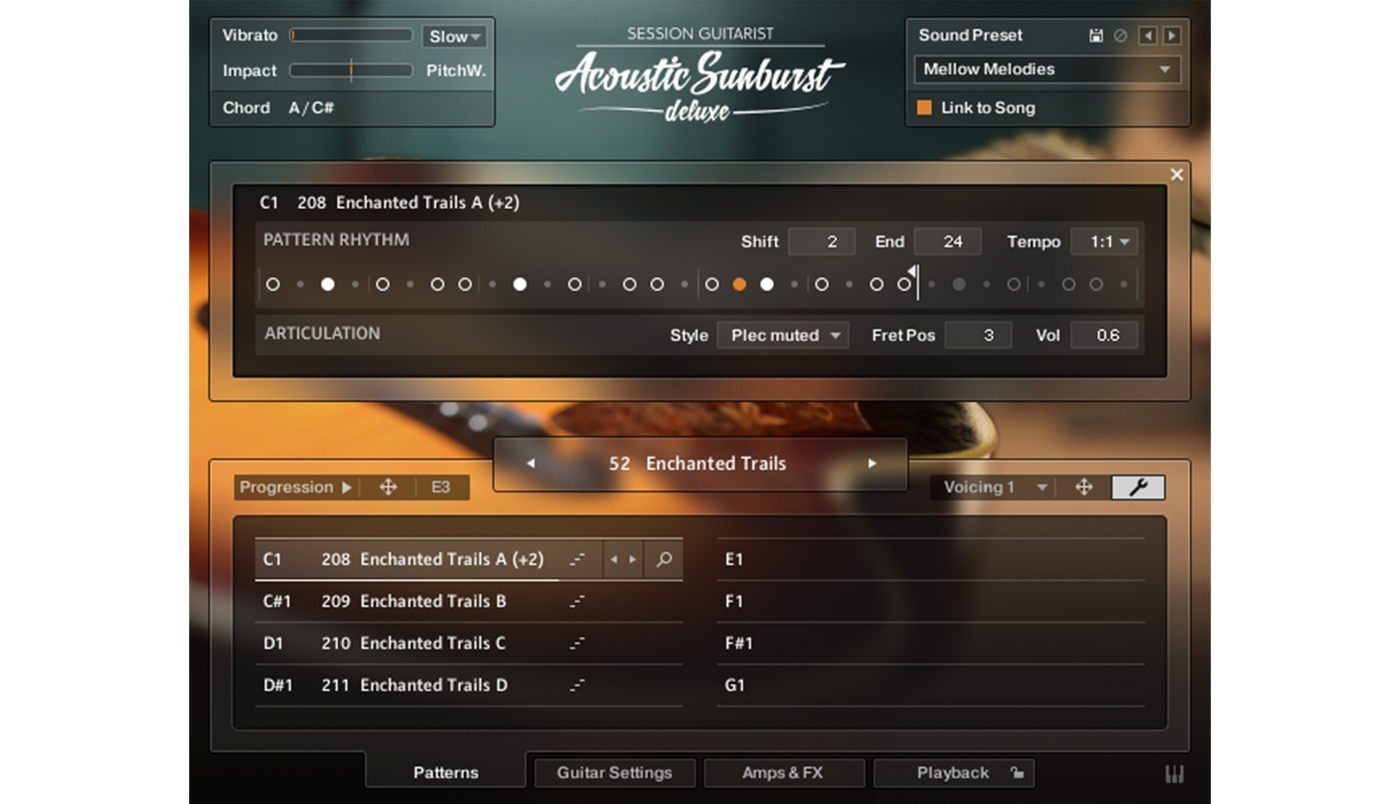This screenshot has width=1400, height=804.
Task: Toggle the lock on the Playback tab
Action: [1016, 773]
